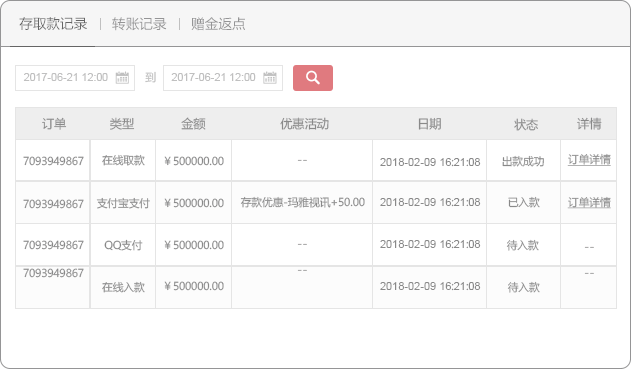Click the red magnifier search button
Screen dimensions: 631x369
point(313,78)
